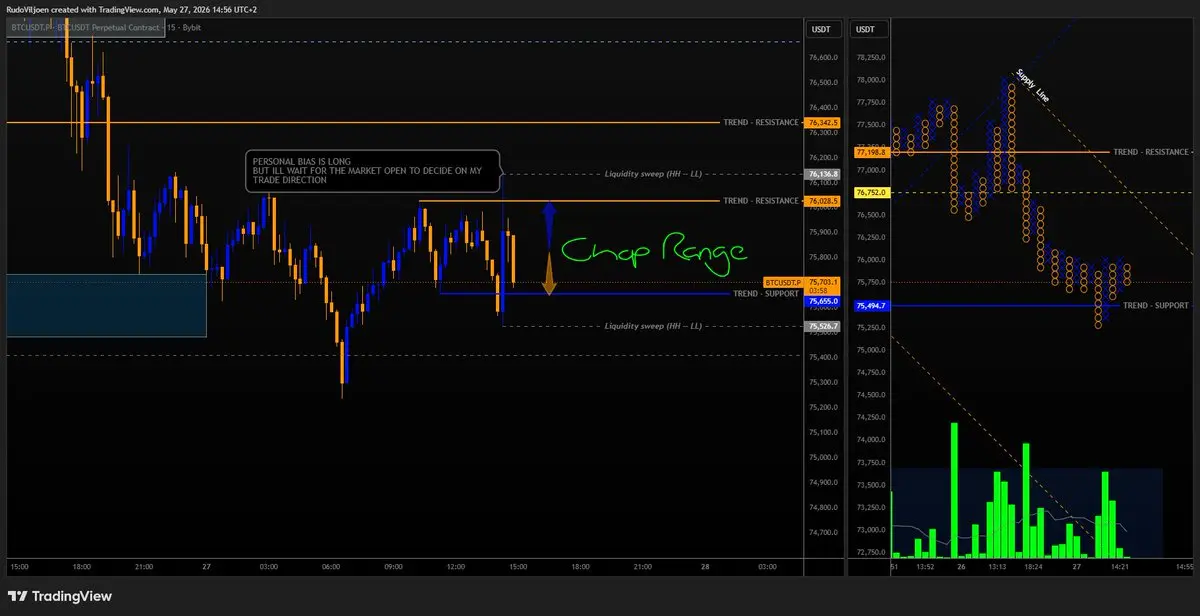
Task: Click the 75,400.0 tick on the left price scale
Action: (x=824, y=357)
